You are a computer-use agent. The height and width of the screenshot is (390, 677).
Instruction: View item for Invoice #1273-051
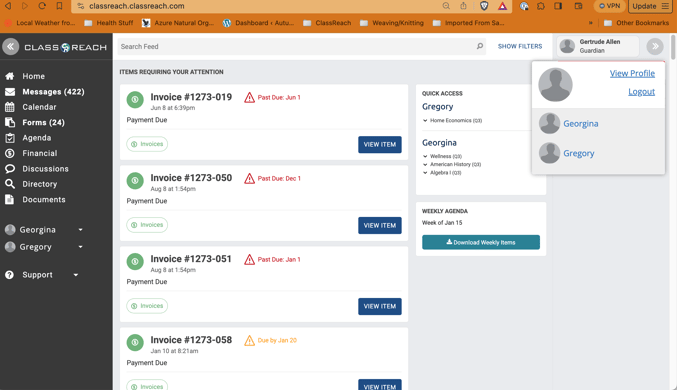tap(380, 306)
